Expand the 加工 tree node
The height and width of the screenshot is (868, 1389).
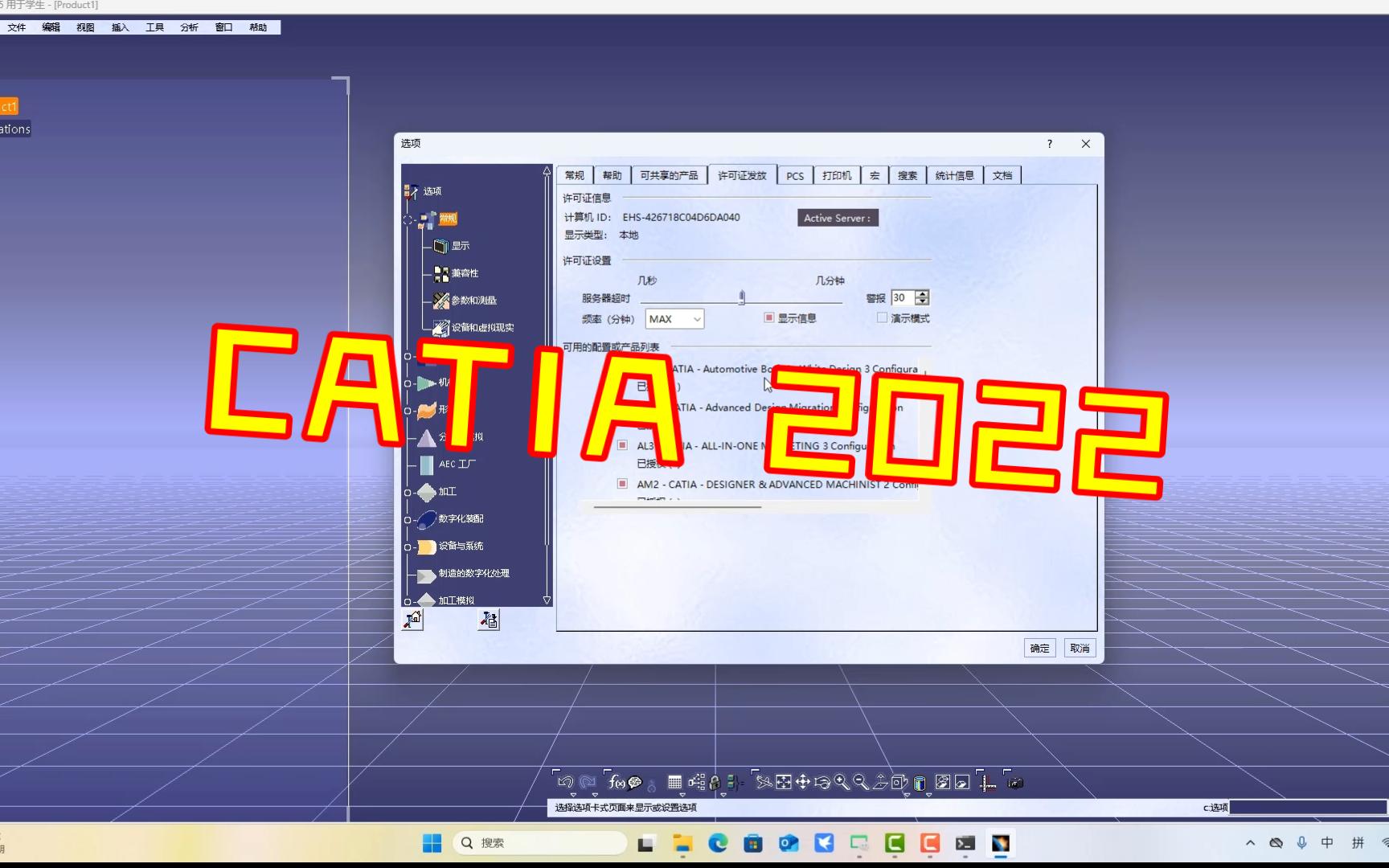[408, 493]
